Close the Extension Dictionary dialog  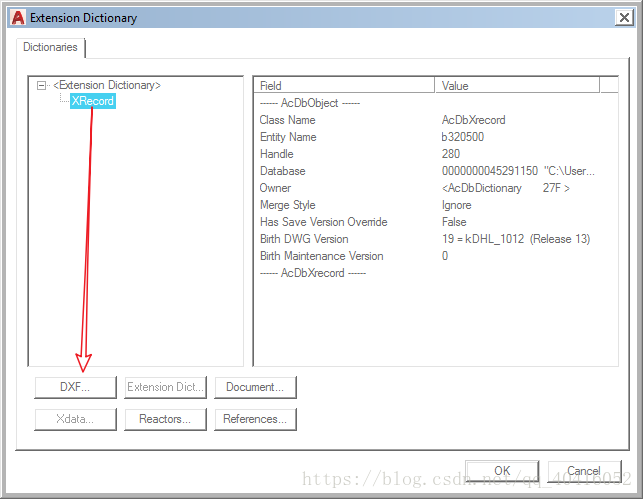coord(624,18)
